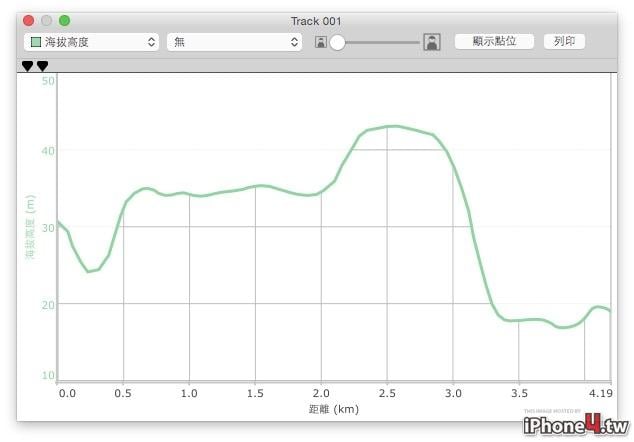Click the 2.5 distance axis label
Viewport: 634px width, 442px height.
(x=387, y=393)
